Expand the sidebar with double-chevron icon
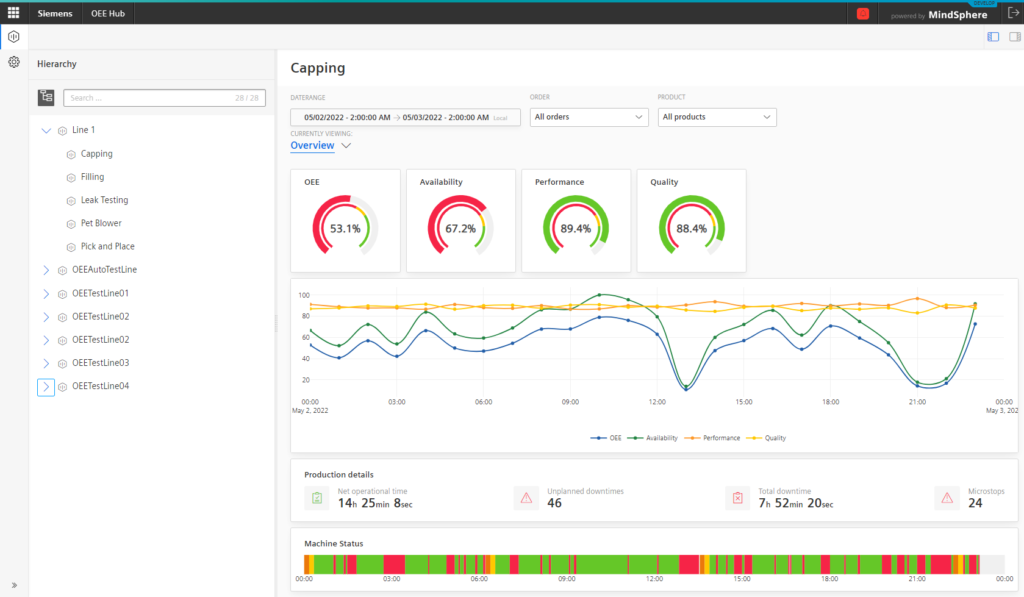 pos(14,585)
